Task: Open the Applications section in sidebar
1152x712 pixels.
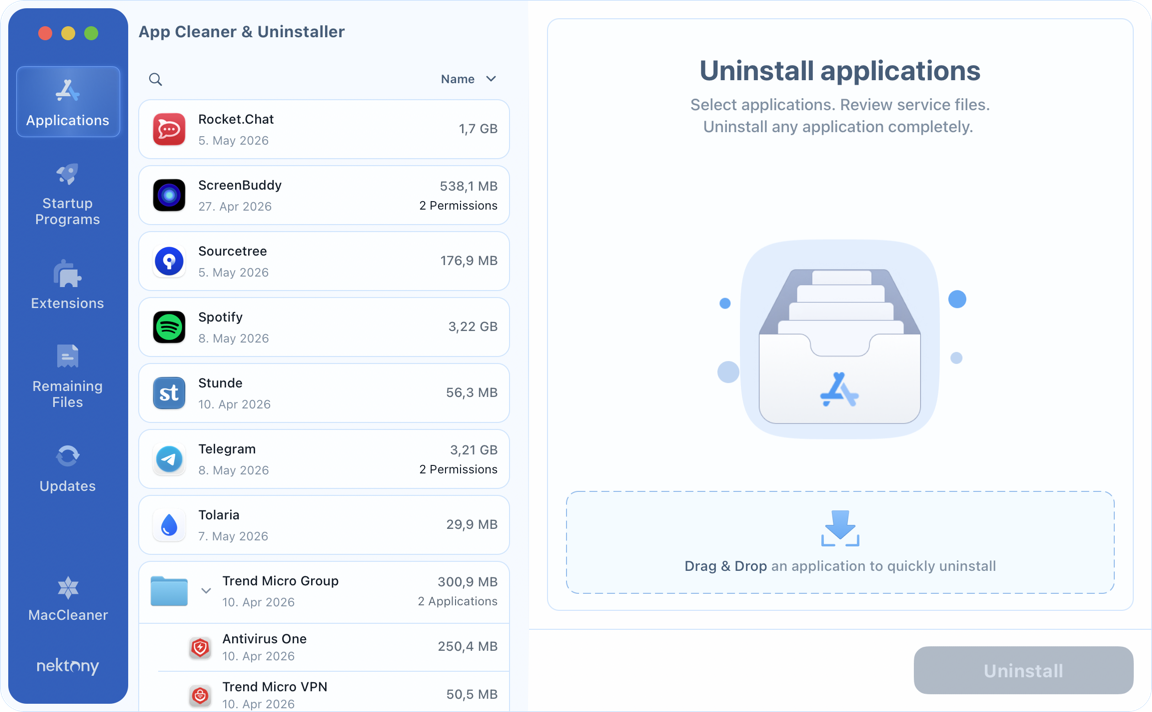Action: click(68, 102)
